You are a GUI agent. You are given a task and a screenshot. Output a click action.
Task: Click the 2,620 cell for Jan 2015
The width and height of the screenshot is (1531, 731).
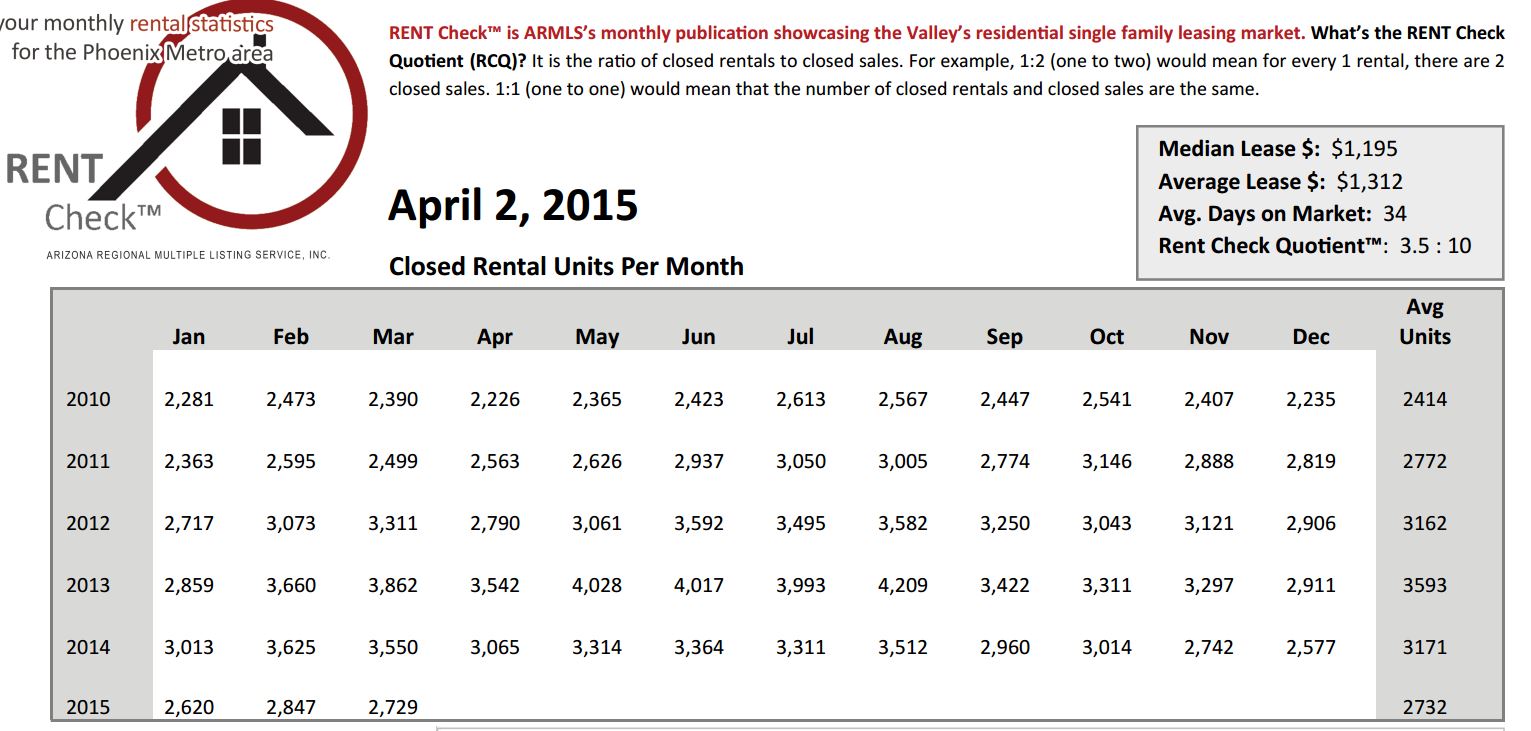tap(189, 708)
